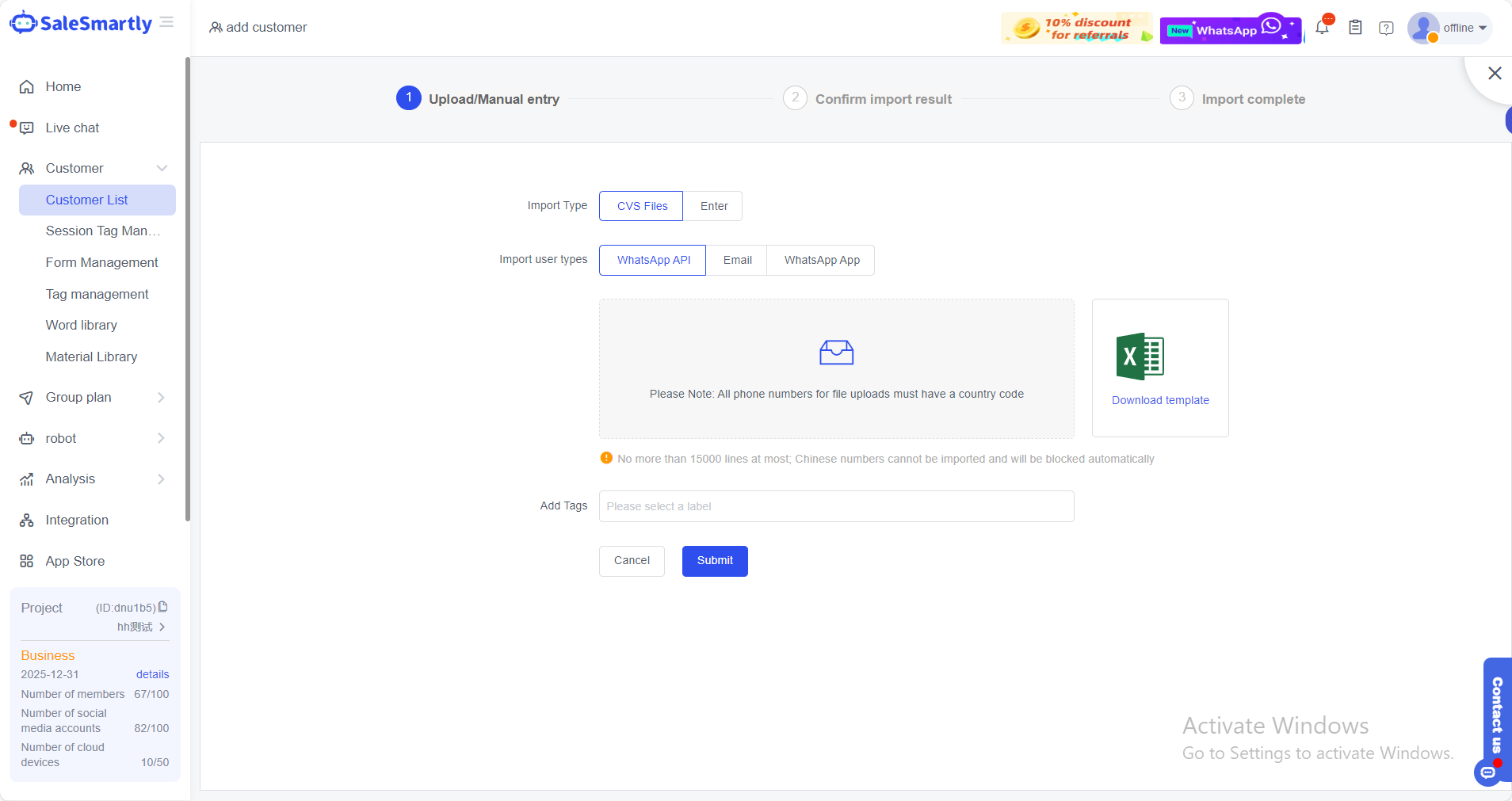Click the Download template link
The width and height of the screenshot is (1512, 801).
coord(1160,400)
